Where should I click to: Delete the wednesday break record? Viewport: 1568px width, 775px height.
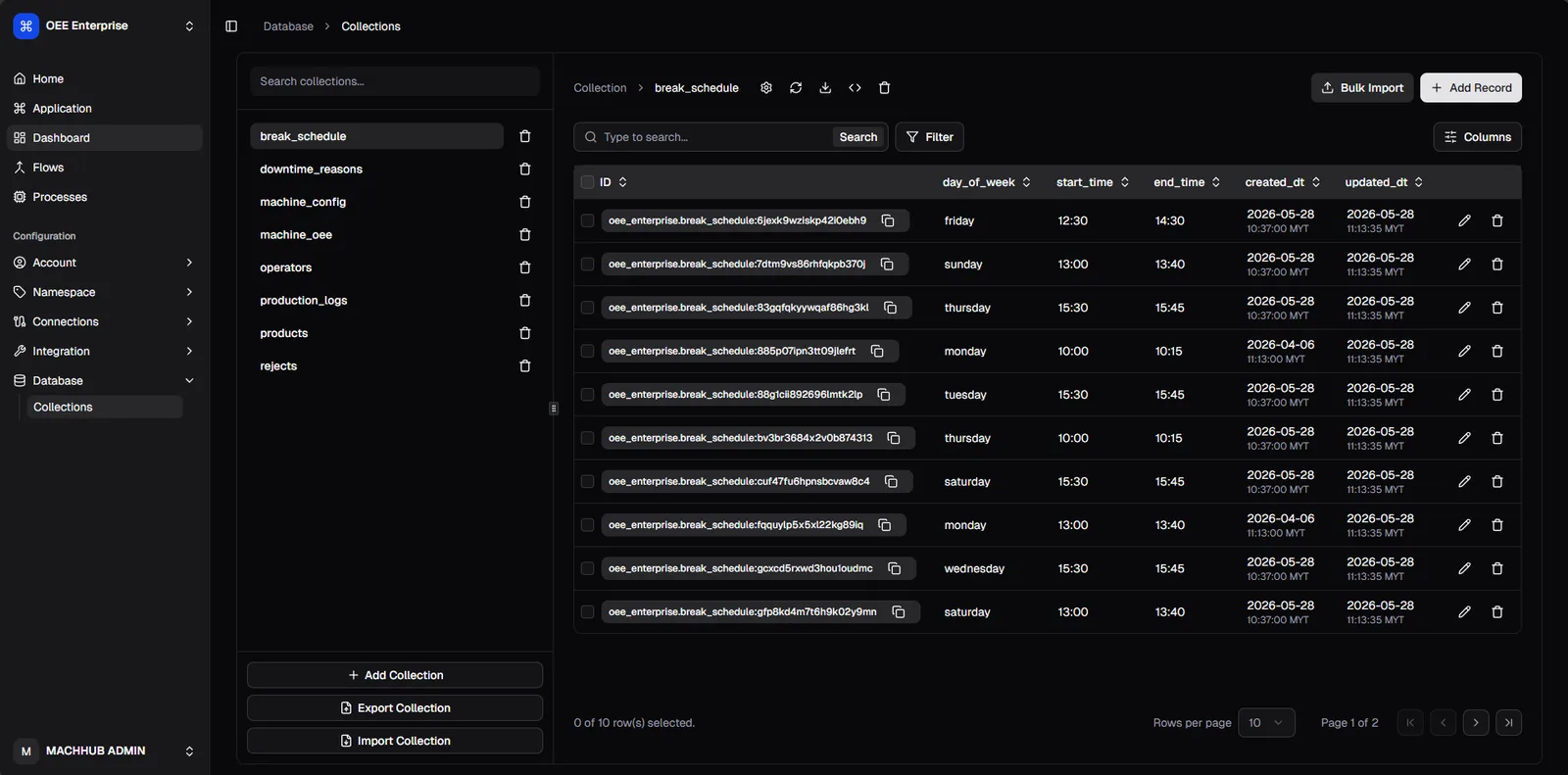pos(1497,568)
